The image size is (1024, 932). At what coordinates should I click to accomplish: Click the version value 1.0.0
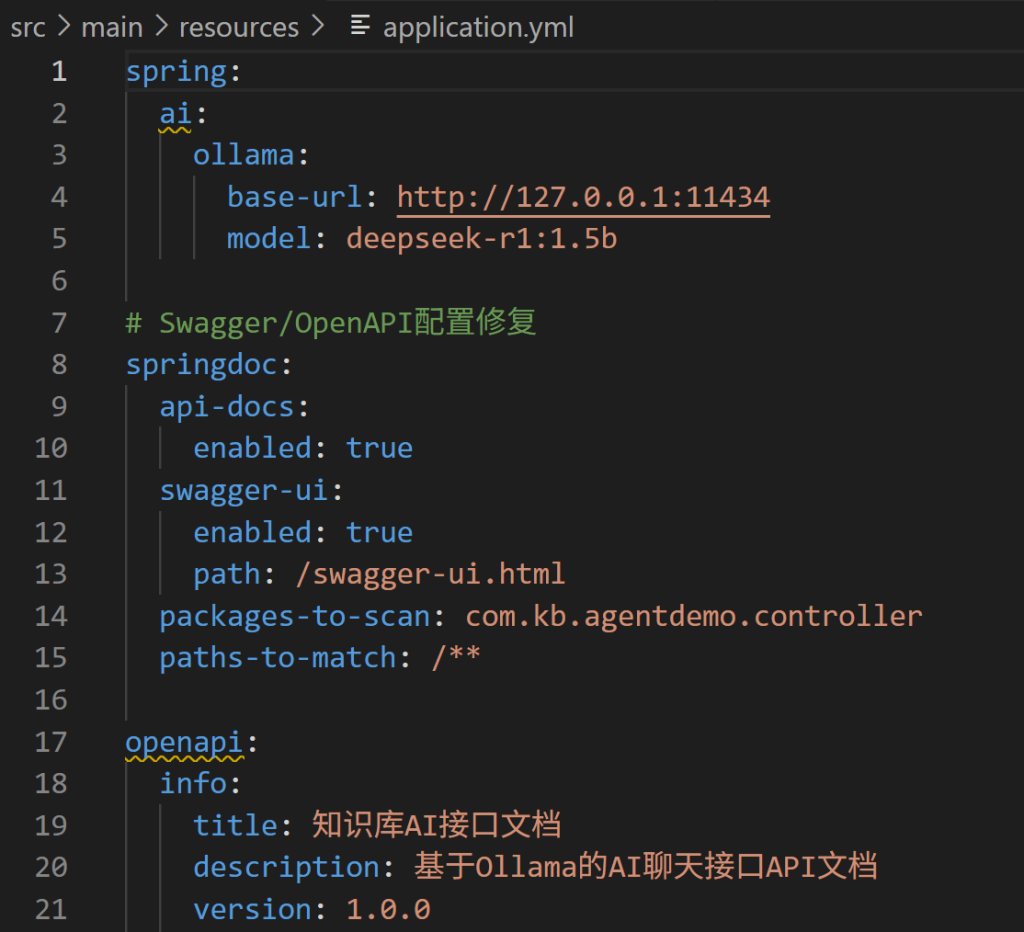pyautogui.click(x=388, y=910)
